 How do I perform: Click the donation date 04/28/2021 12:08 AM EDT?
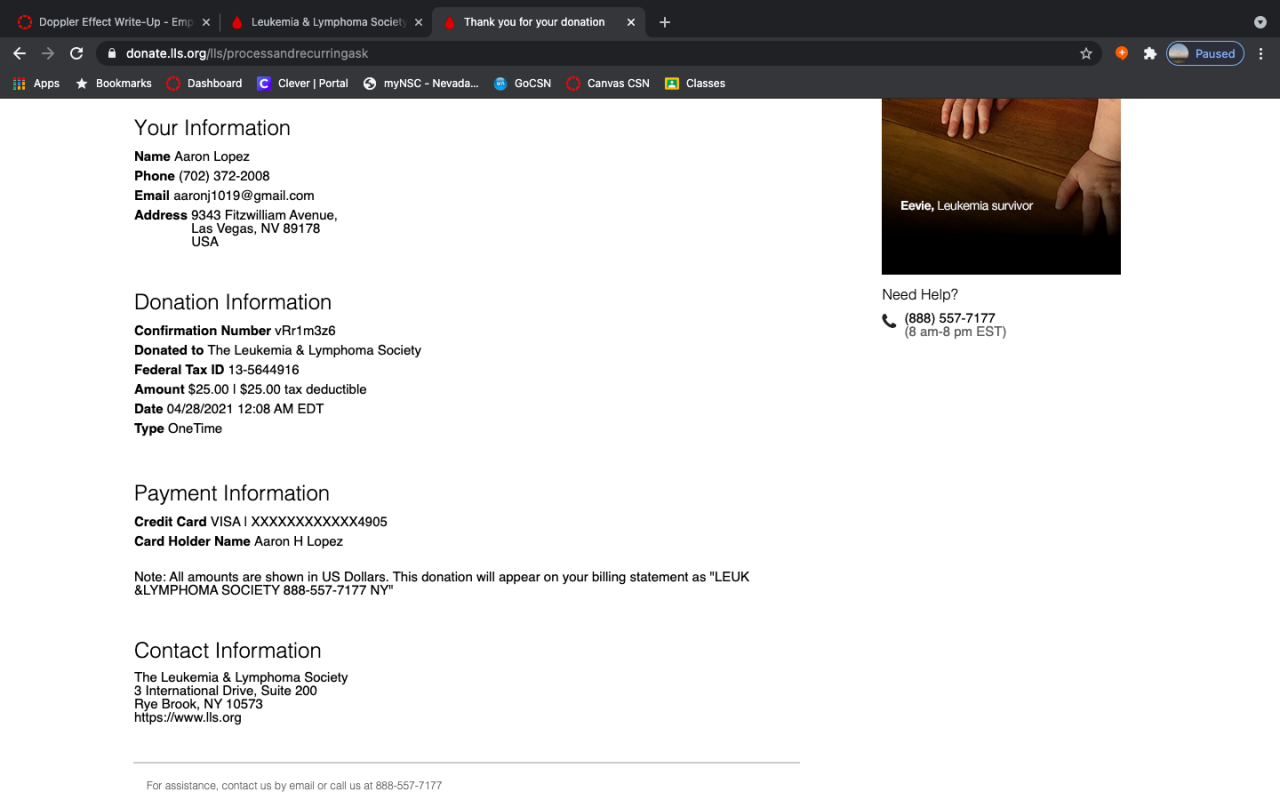click(245, 409)
